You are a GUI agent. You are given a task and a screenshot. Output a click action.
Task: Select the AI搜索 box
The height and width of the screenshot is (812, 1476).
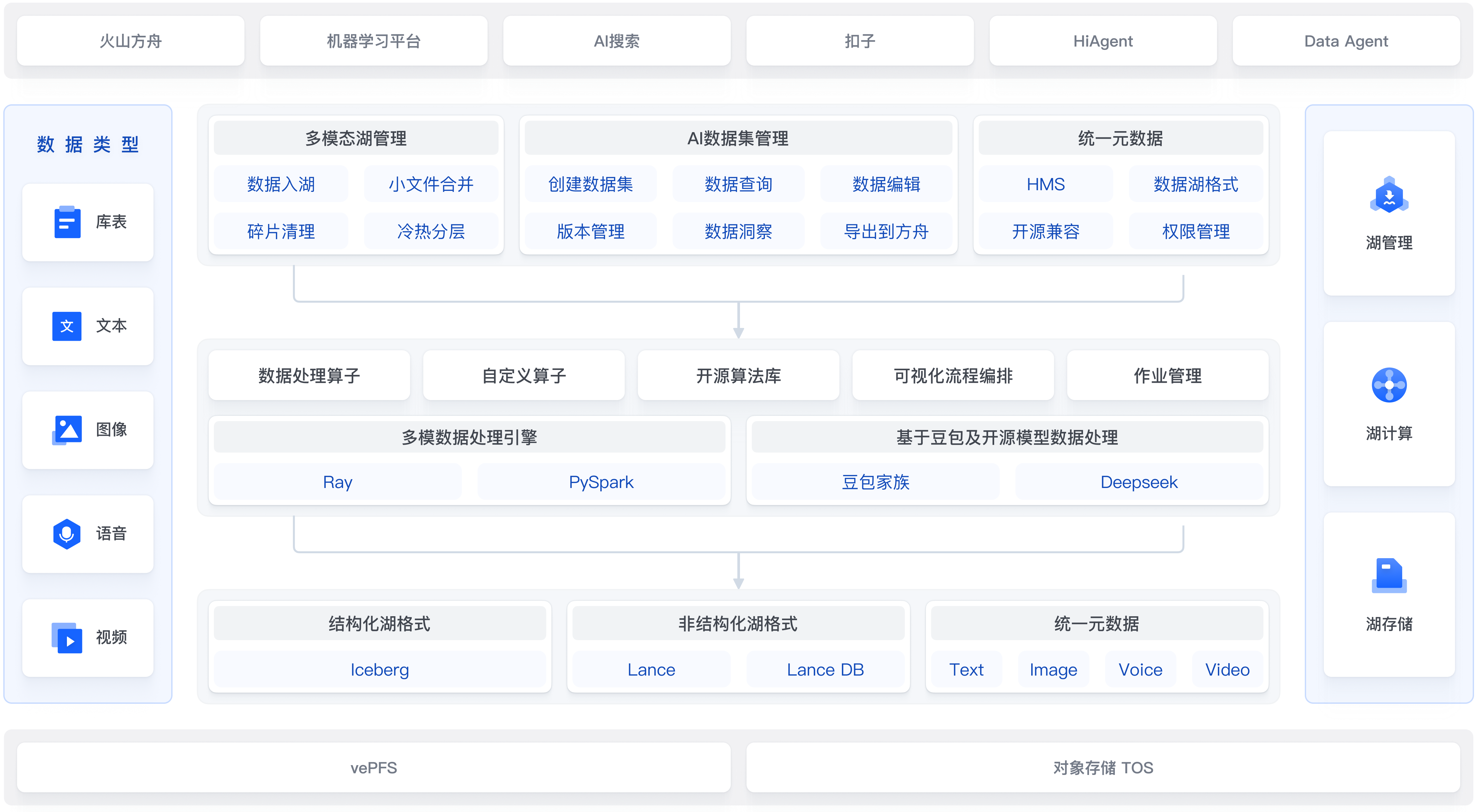[617, 41]
